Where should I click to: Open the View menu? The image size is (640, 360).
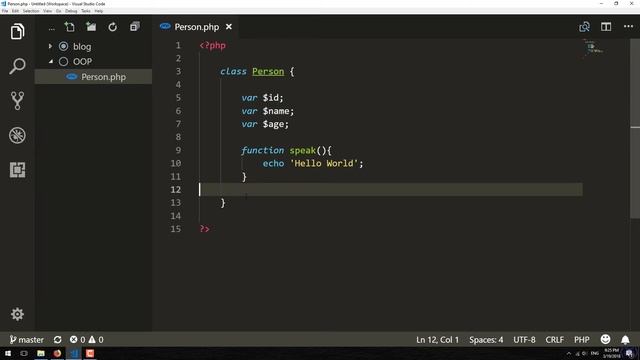tap(47, 11)
